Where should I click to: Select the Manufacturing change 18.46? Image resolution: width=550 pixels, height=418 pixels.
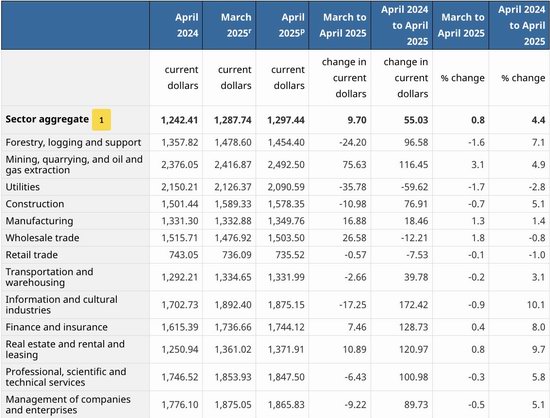(416, 221)
